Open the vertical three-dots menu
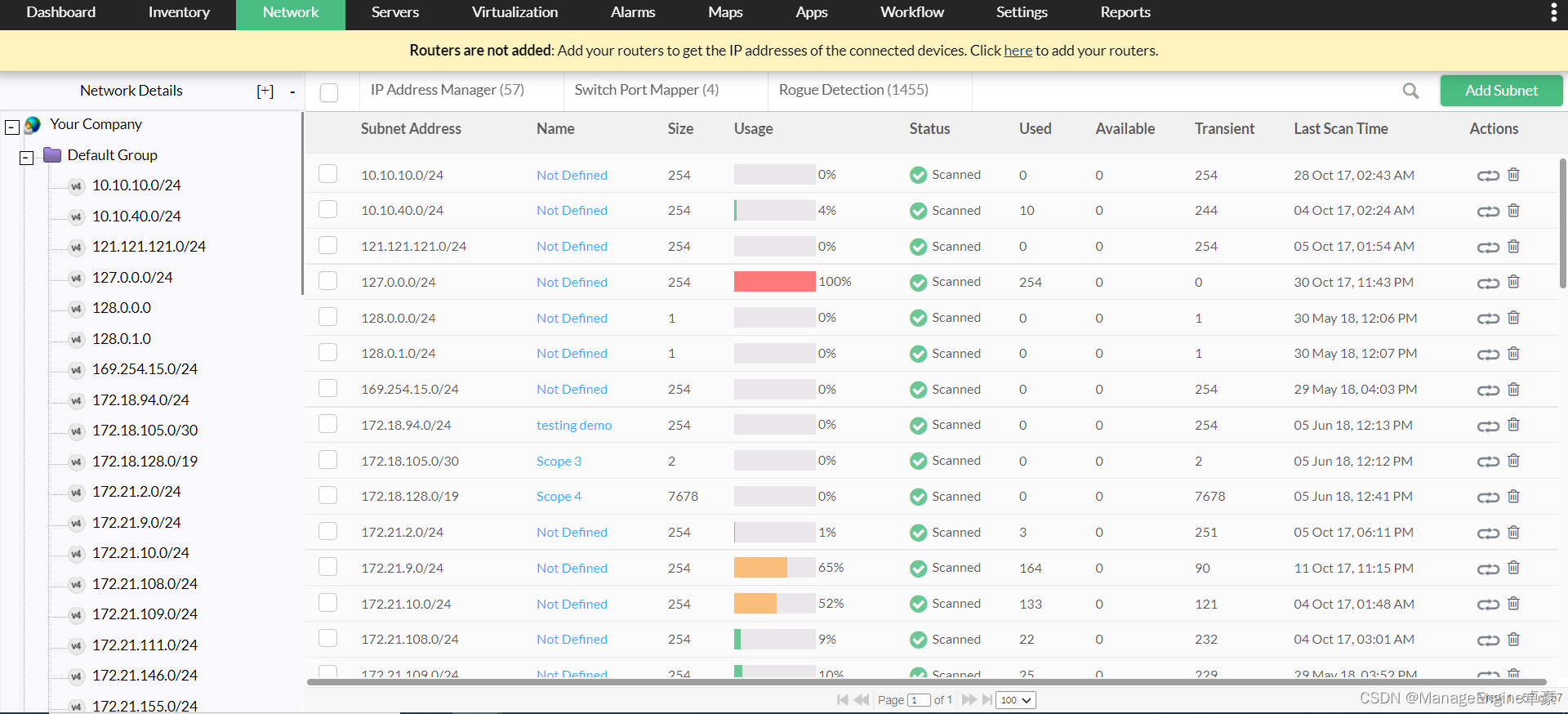Viewport: 1568px width, 714px height. coord(1553,12)
